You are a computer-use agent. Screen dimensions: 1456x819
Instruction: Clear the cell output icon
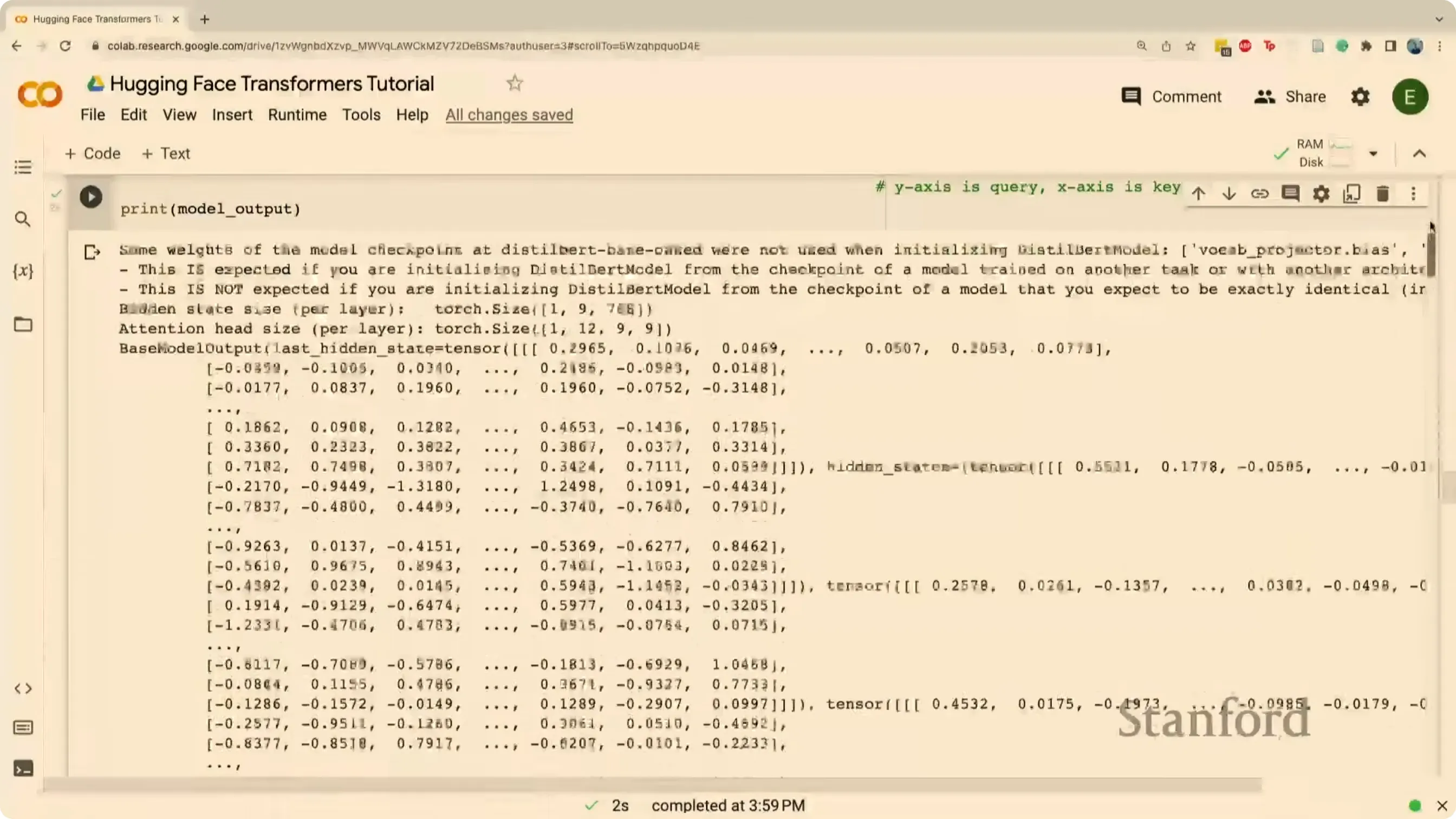coord(92,251)
